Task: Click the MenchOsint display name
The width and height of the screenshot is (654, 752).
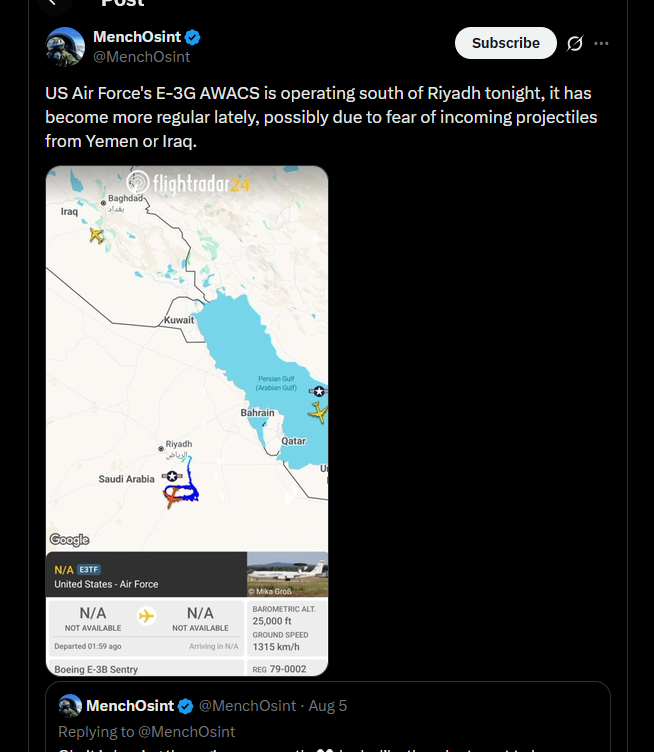Action: point(137,37)
